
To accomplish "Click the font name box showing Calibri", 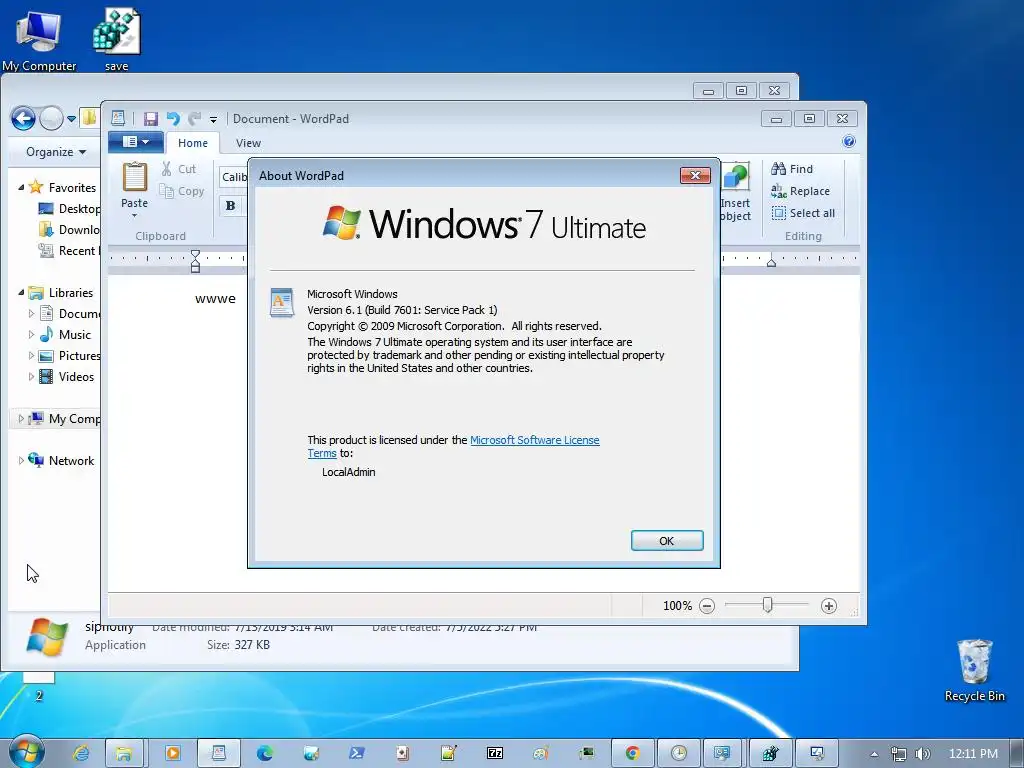I will (234, 177).
